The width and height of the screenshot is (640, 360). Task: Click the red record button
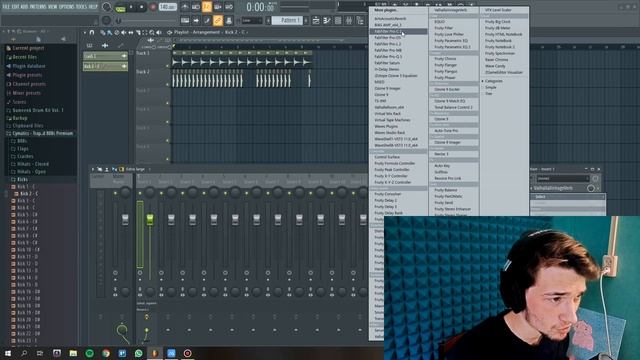tap(153, 7)
